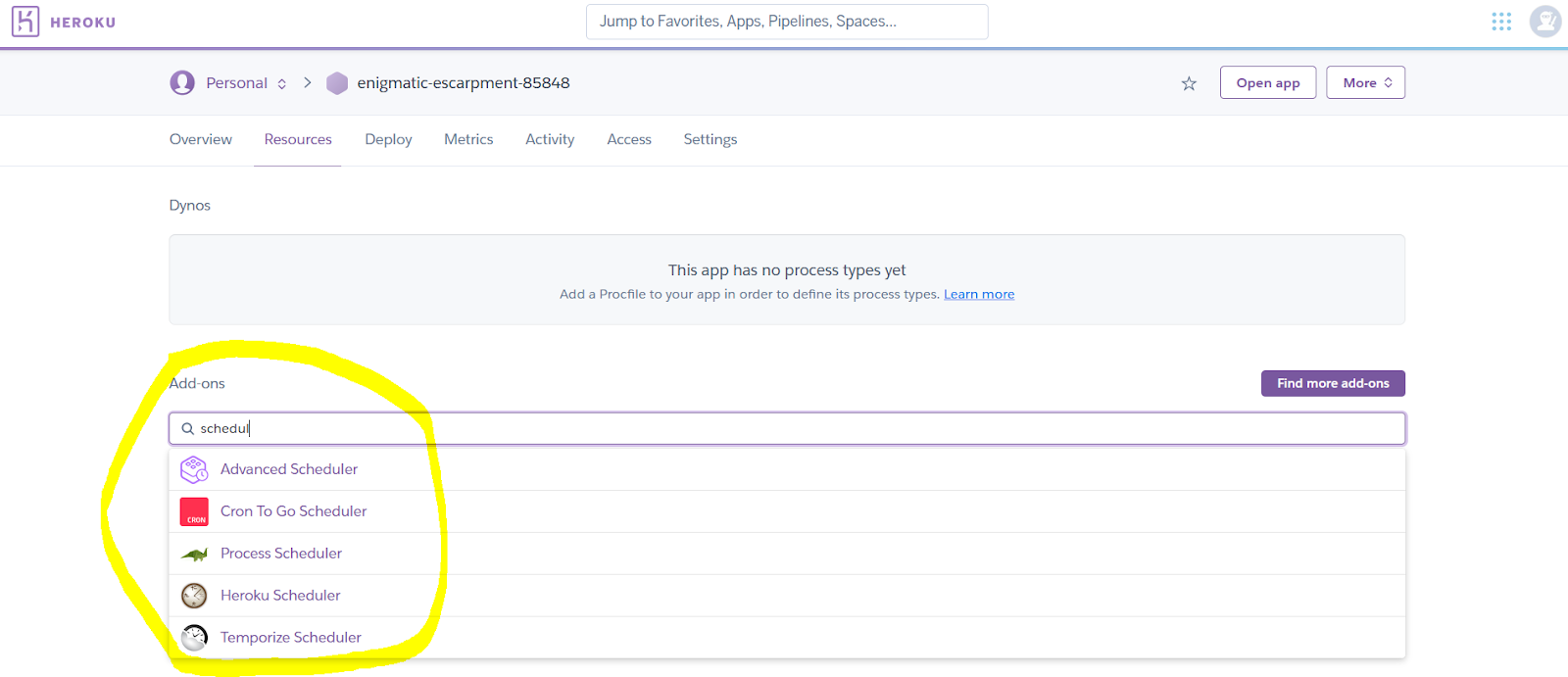
Task: Open the user account avatar menu
Action: pyautogui.click(x=1545, y=22)
